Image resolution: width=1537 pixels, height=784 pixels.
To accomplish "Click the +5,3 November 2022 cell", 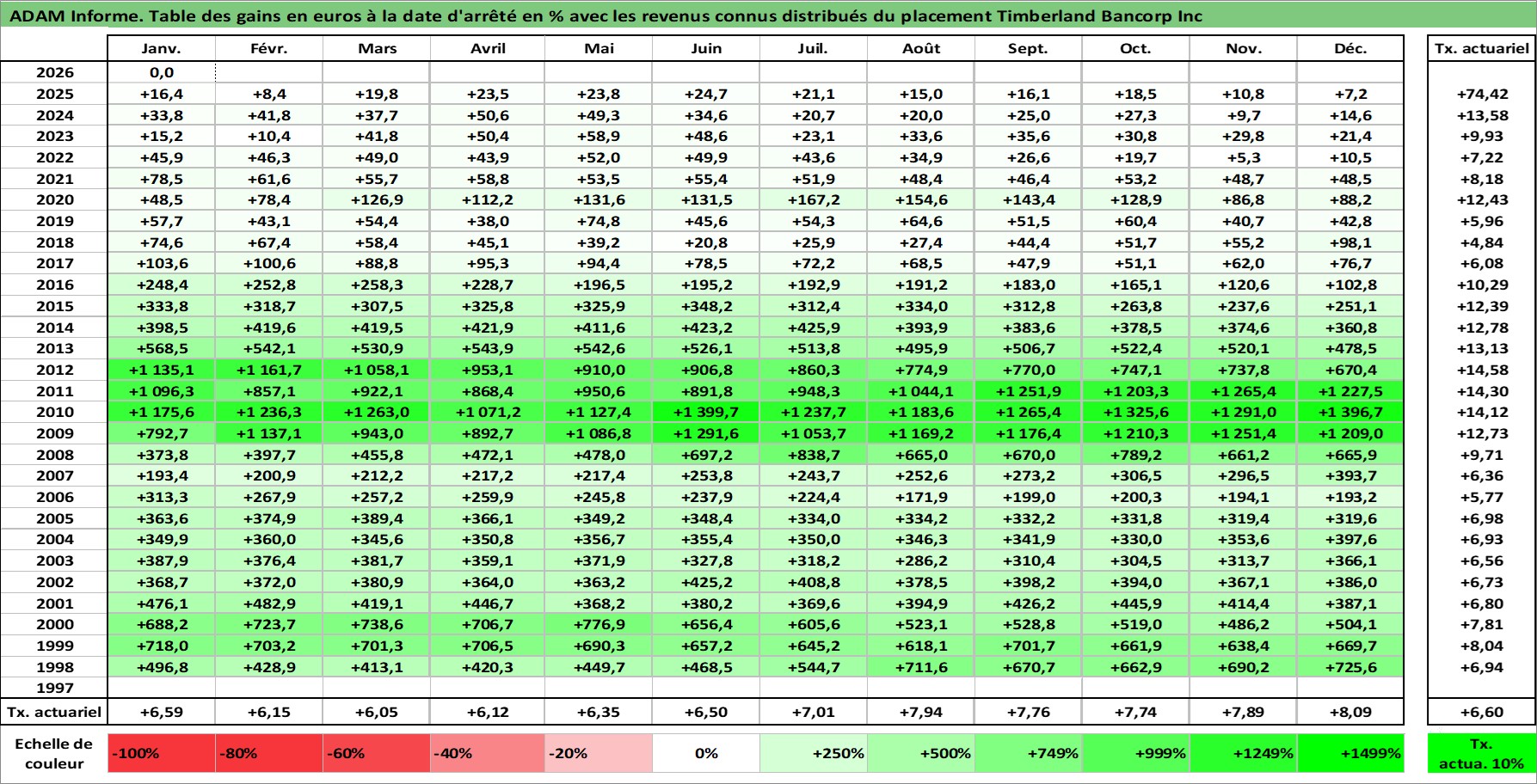I will [x=1243, y=157].
